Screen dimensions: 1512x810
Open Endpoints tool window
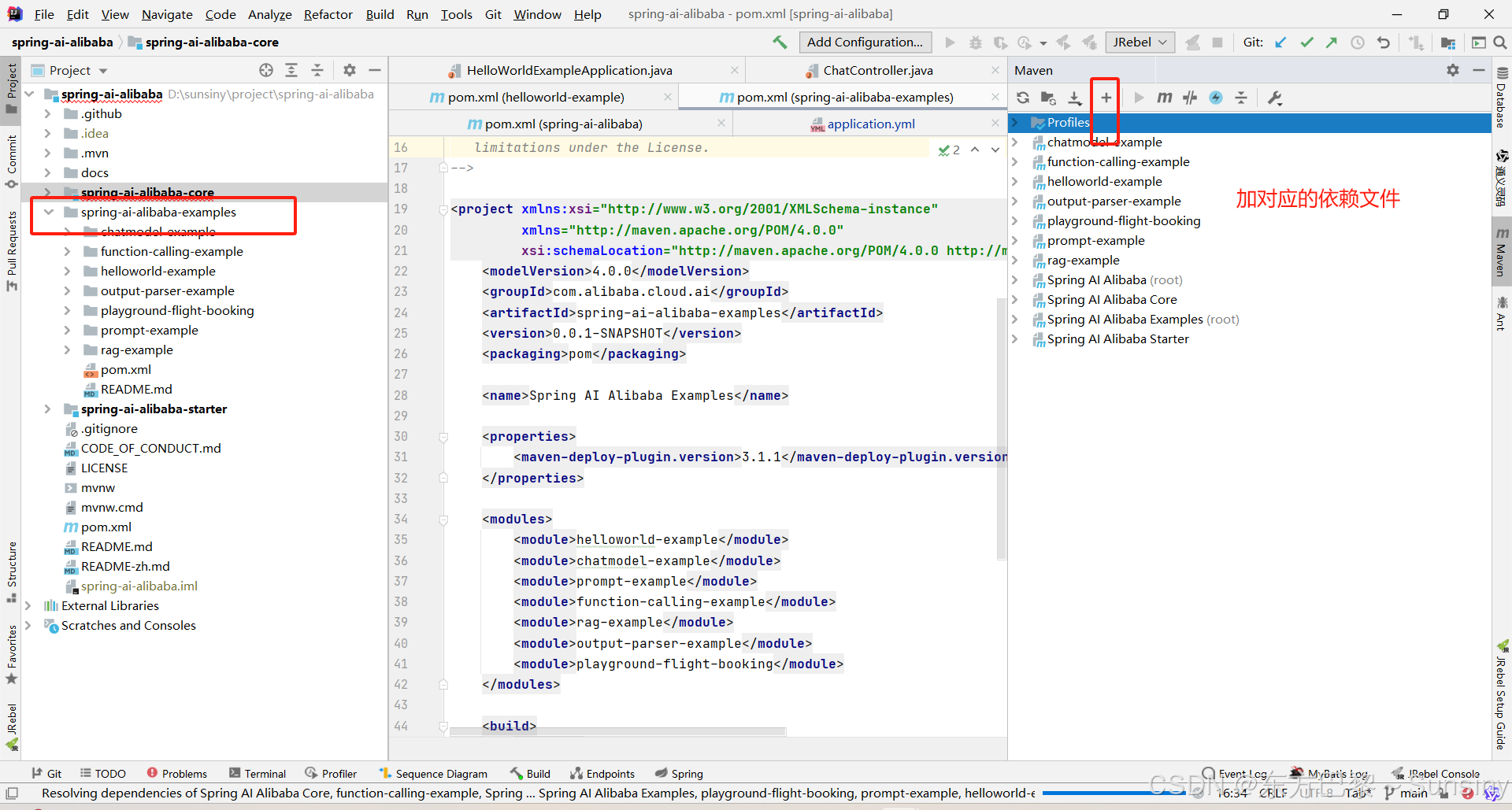pos(603,774)
